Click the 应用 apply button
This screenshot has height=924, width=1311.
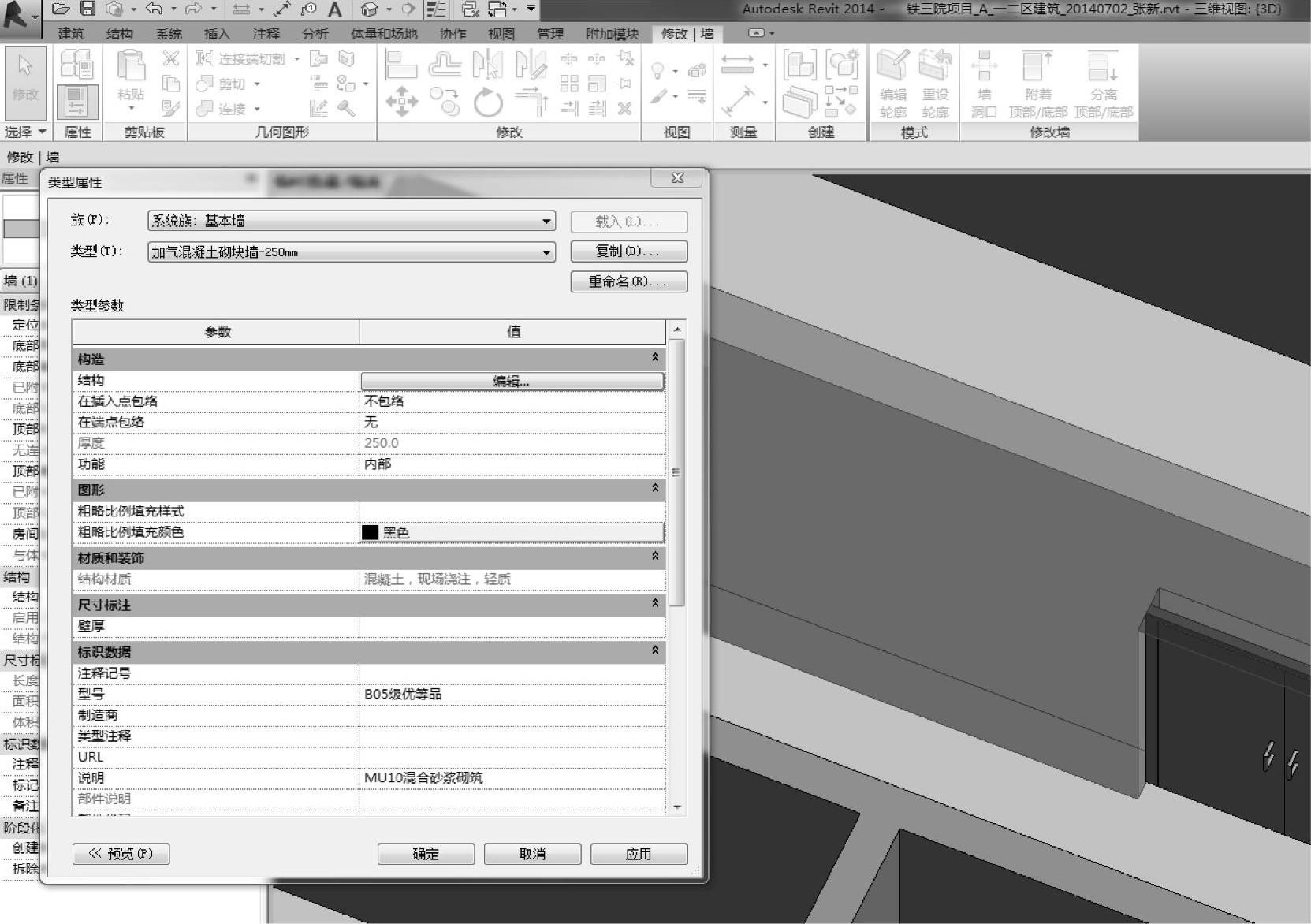[639, 854]
